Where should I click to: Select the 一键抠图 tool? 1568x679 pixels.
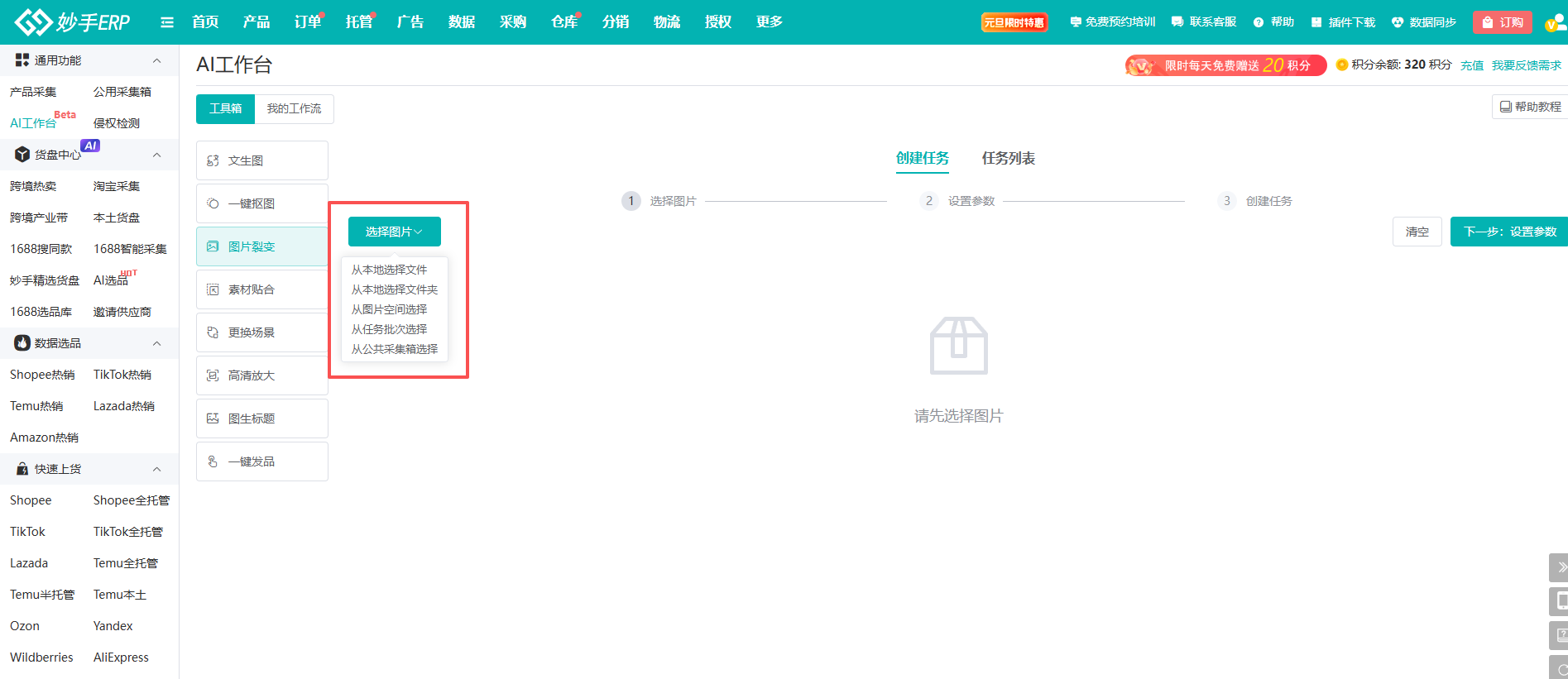coord(261,203)
